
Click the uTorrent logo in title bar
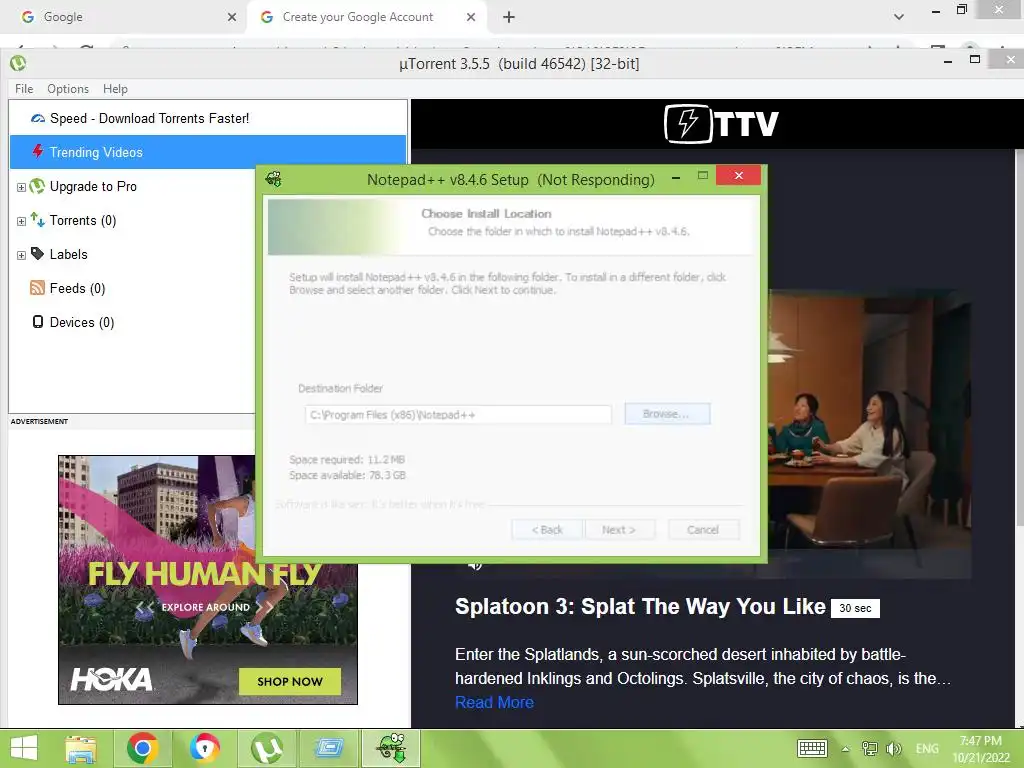(18, 63)
